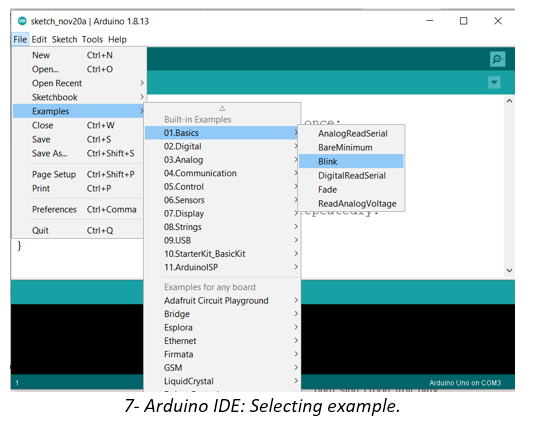Click editor scrollbar down arrow
Screen dimensions: 553x442
click(509, 271)
